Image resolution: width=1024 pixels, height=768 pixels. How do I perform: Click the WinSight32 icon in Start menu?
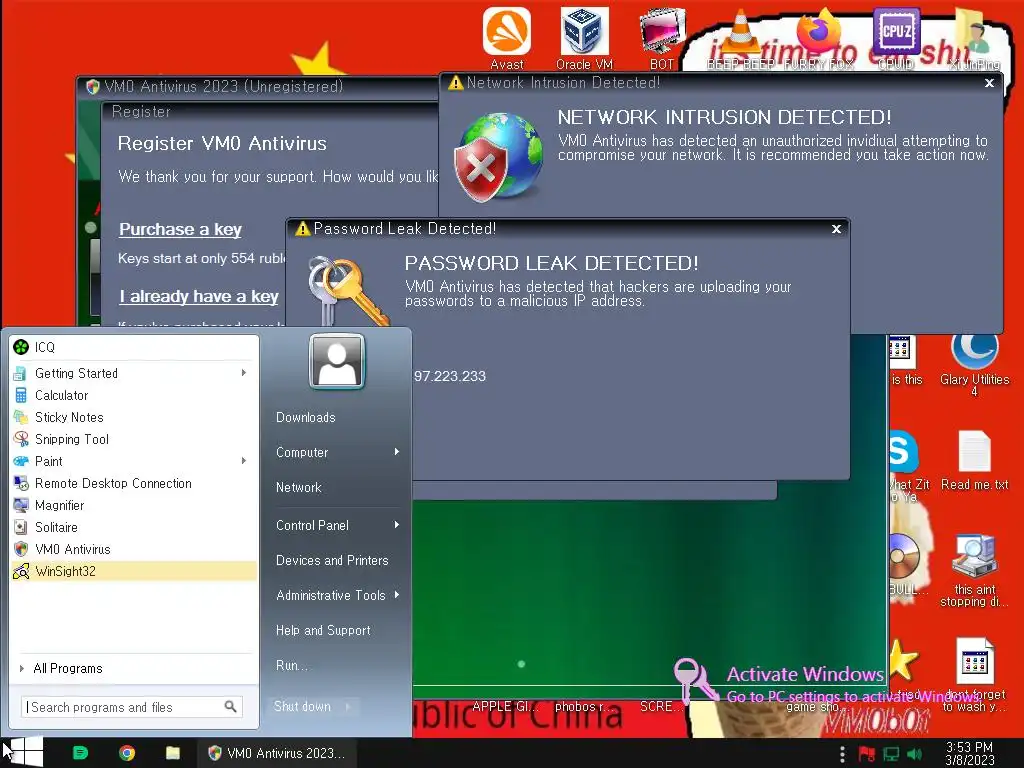point(21,571)
